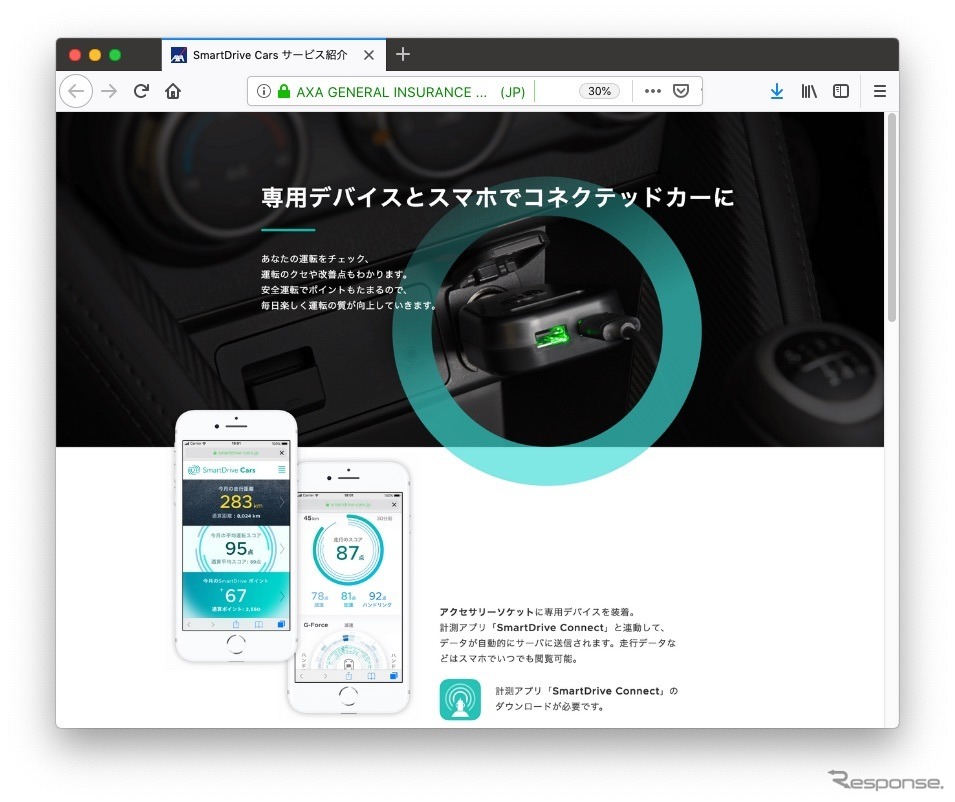Click the heading 専用デバイスとスマホでコネクテッドカーに
The image size is (955, 802).
[x=498, y=198]
